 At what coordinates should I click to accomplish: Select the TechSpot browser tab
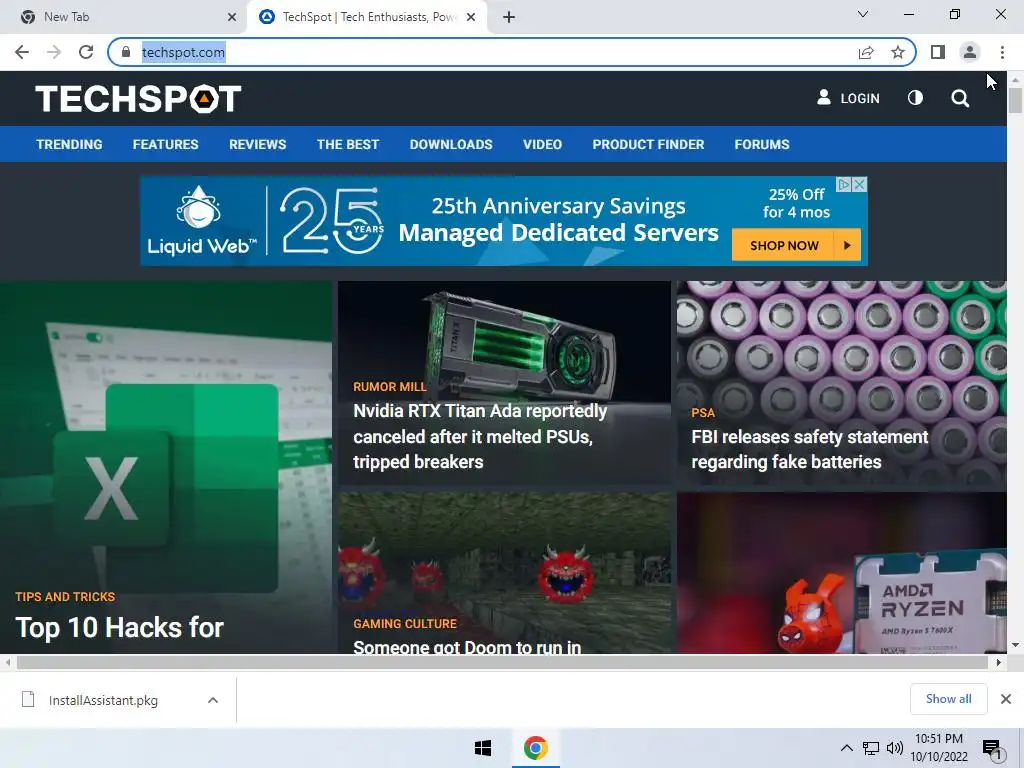(368, 17)
